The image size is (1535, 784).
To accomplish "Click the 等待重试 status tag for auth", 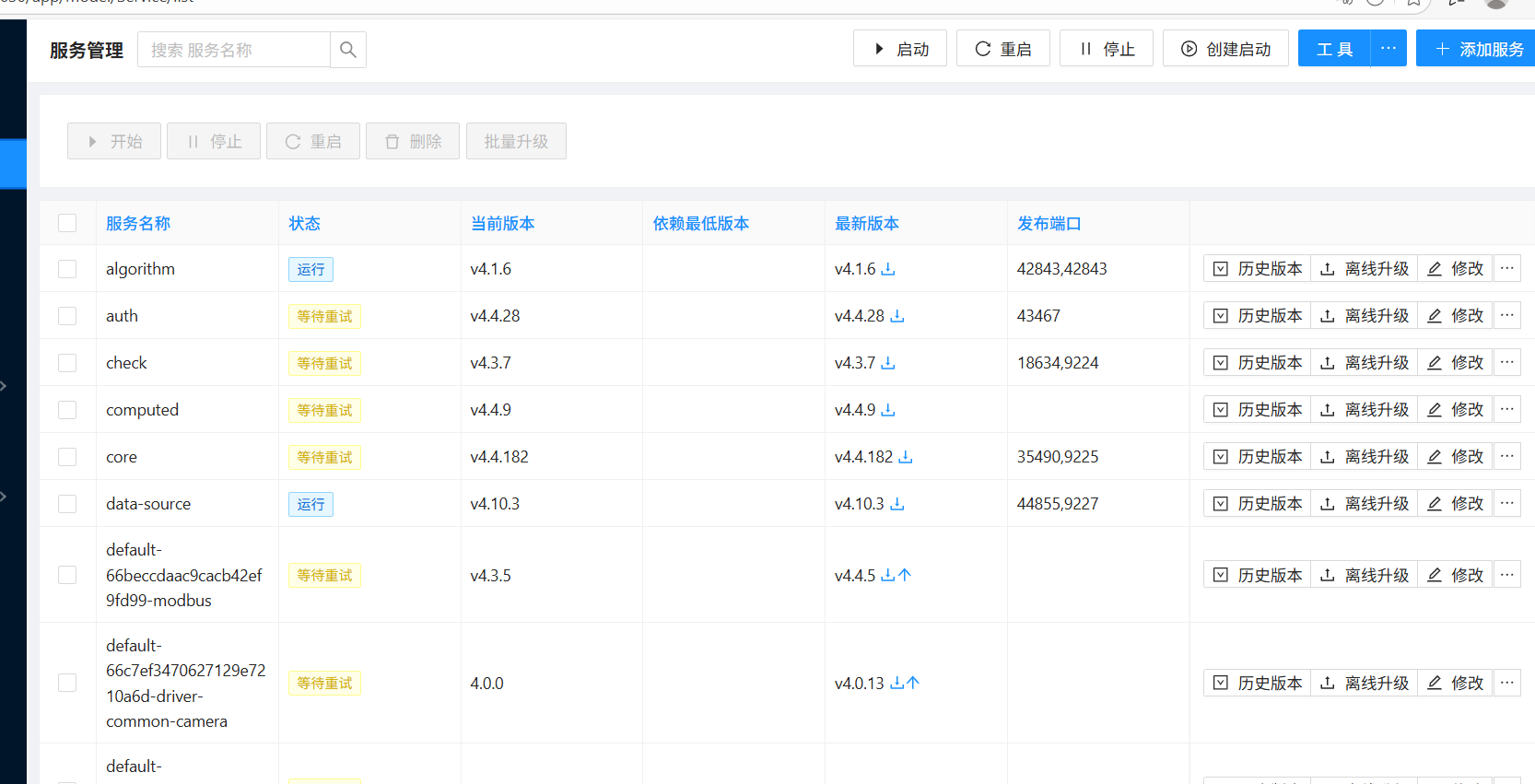I will pos(324,316).
